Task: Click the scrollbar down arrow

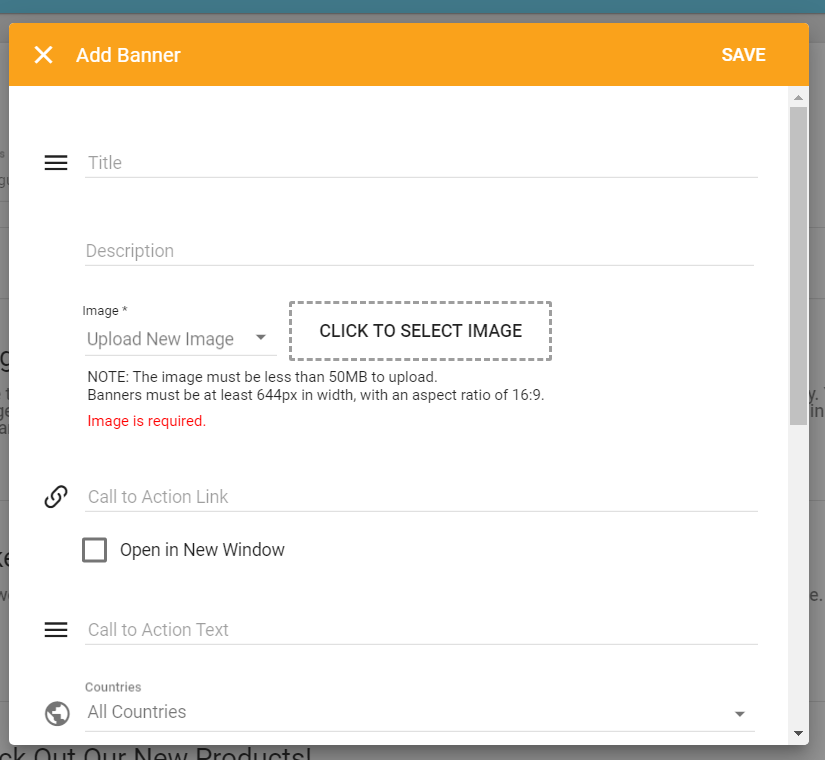Action: (798, 733)
